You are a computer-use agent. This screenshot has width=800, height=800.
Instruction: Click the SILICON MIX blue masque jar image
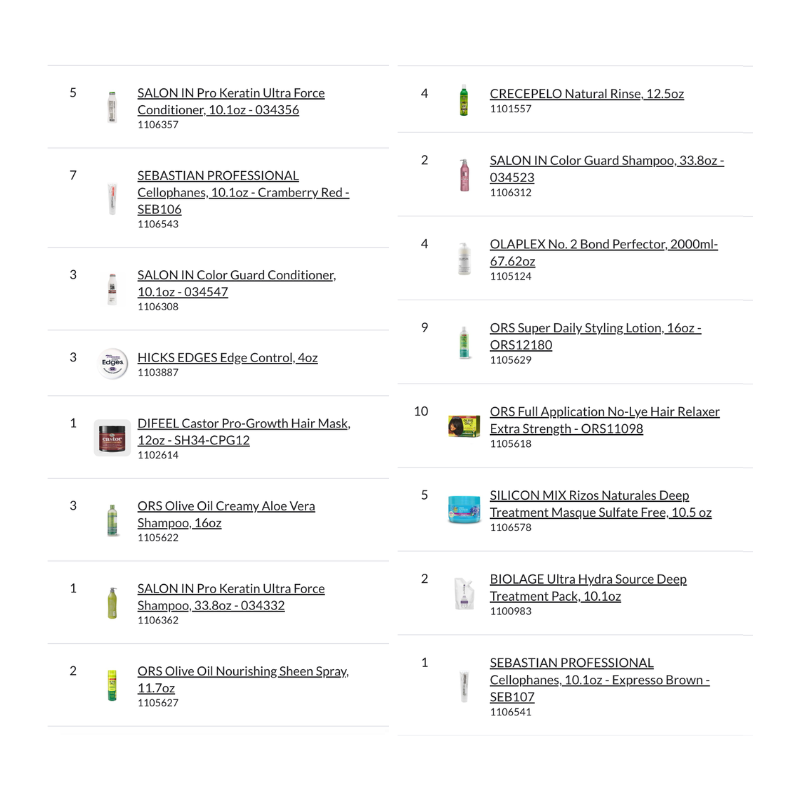[464, 509]
